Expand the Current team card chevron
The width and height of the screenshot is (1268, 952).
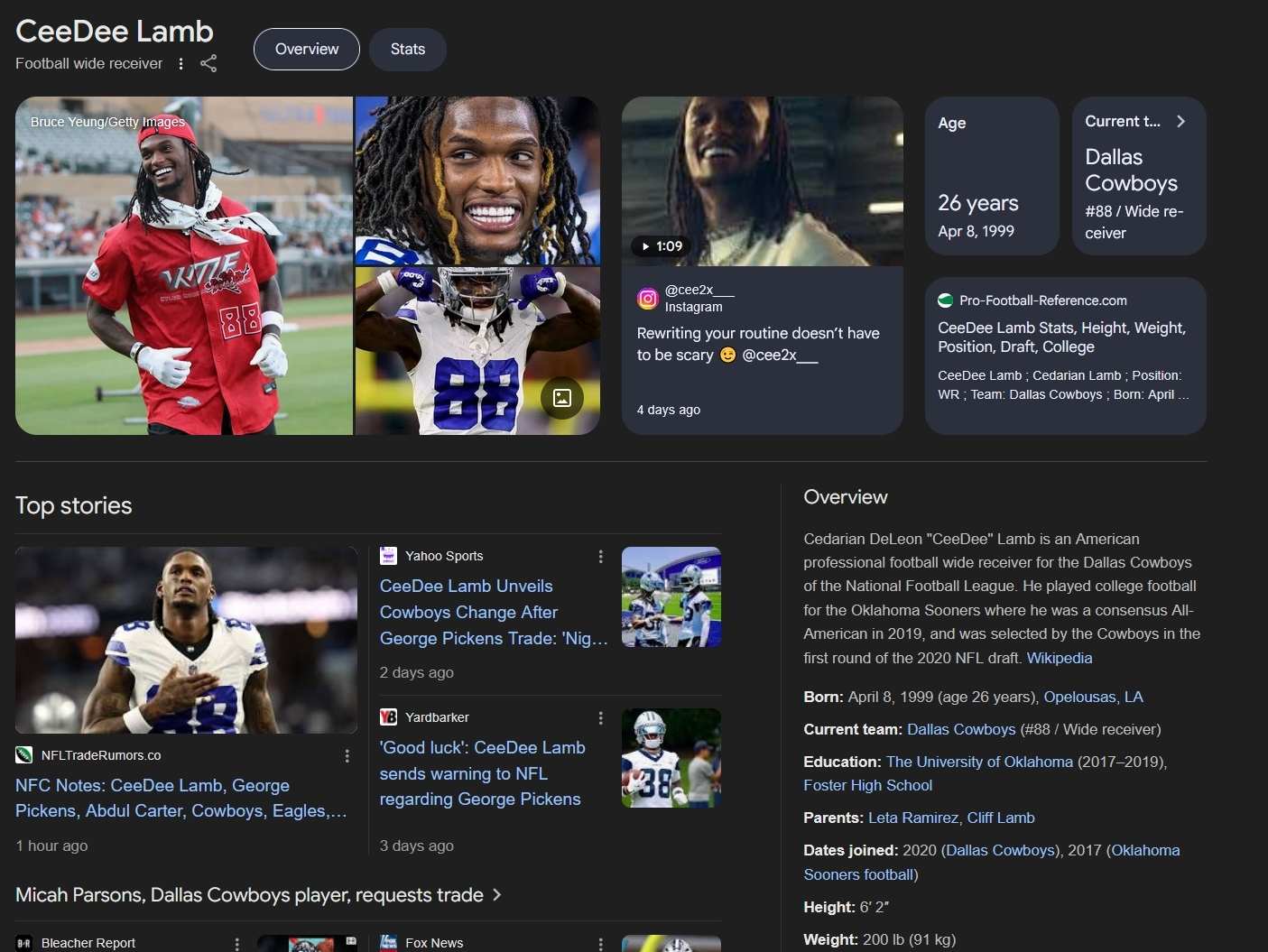(1180, 121)
